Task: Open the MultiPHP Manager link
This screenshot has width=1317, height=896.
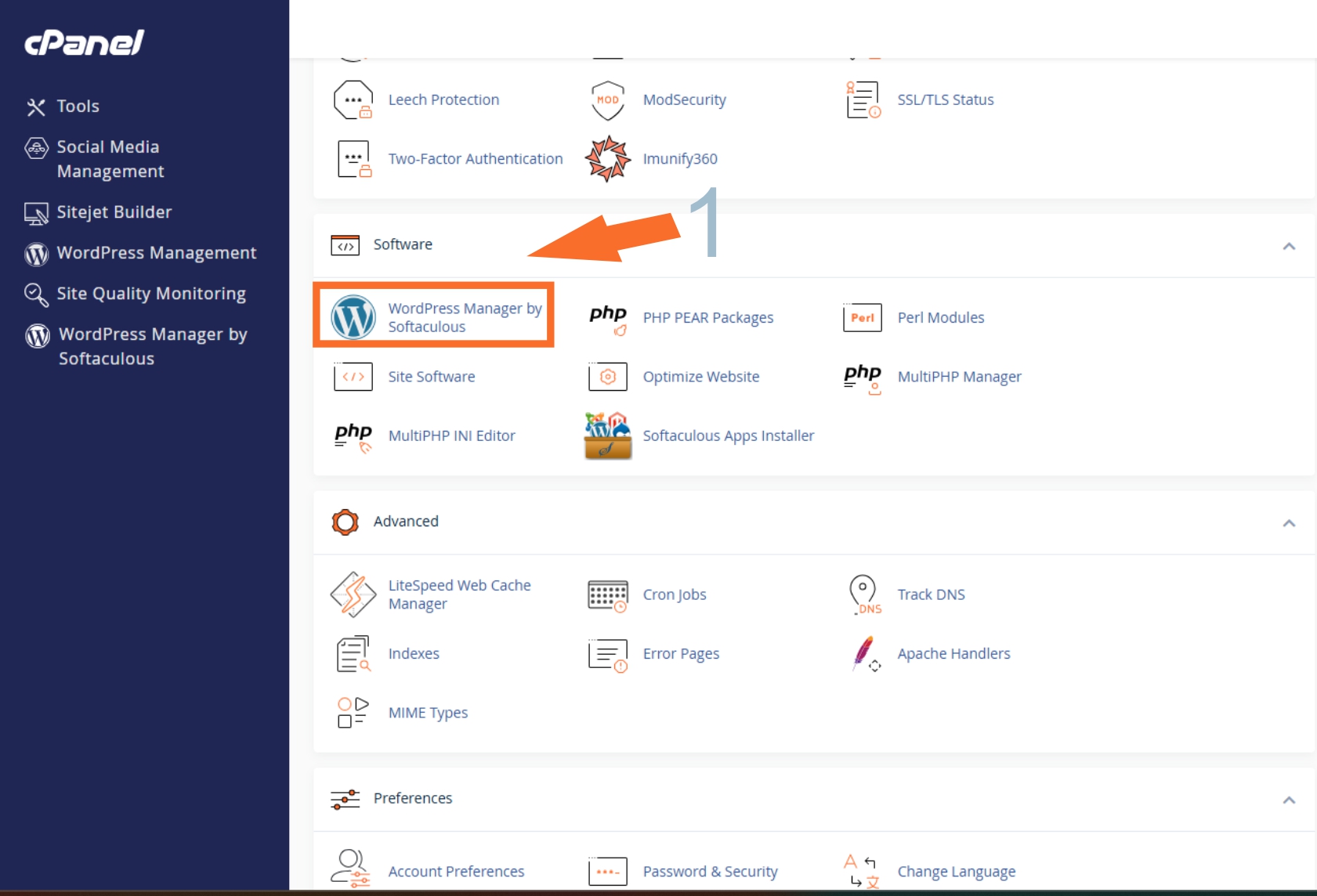Action: click(x=960, y=377)
